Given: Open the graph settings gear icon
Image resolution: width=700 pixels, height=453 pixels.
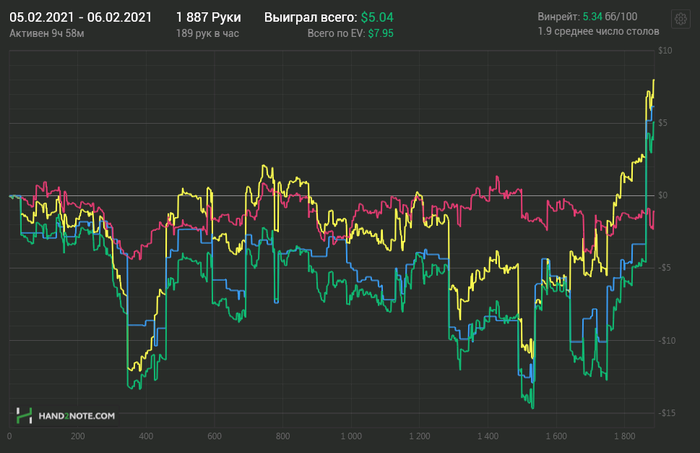Looking at the screenshot, I should pos(680,19).
